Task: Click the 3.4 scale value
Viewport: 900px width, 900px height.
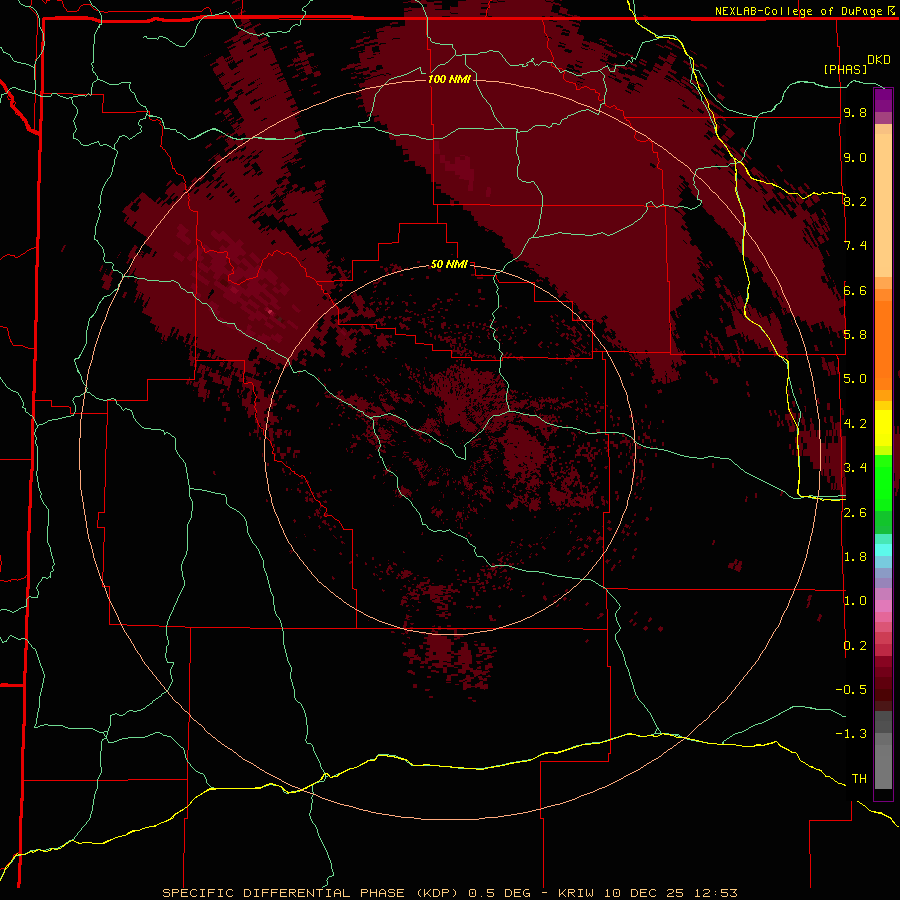Action: click(x=855, y=468)
